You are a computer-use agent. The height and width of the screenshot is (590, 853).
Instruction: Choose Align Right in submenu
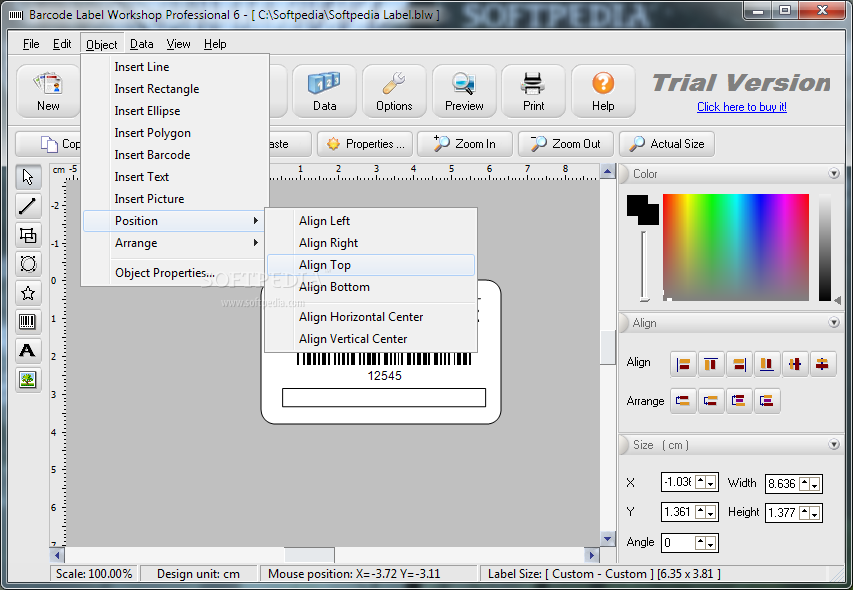point(371,243)
